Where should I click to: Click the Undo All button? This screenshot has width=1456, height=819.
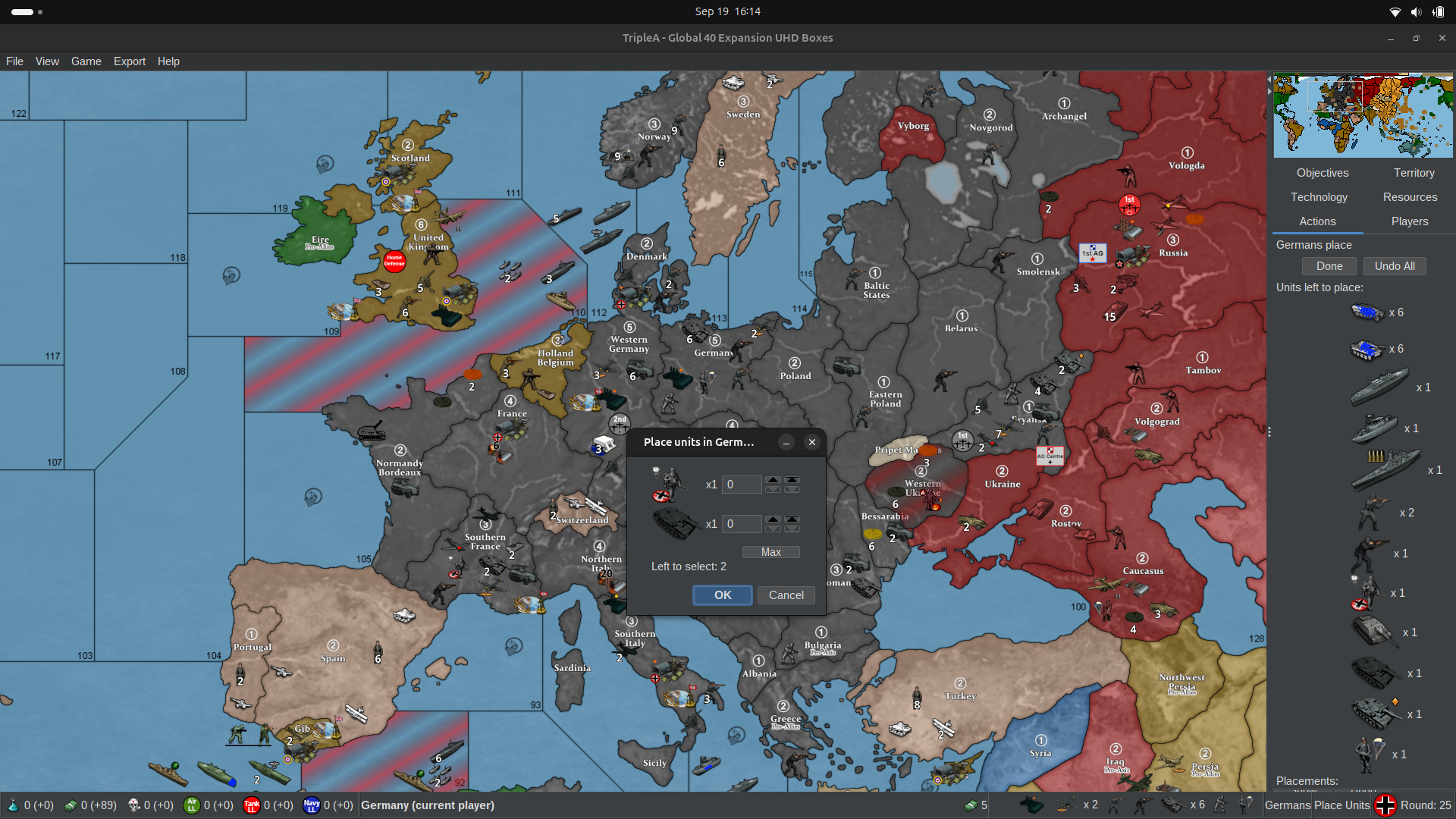click(x=1395, y=266)
